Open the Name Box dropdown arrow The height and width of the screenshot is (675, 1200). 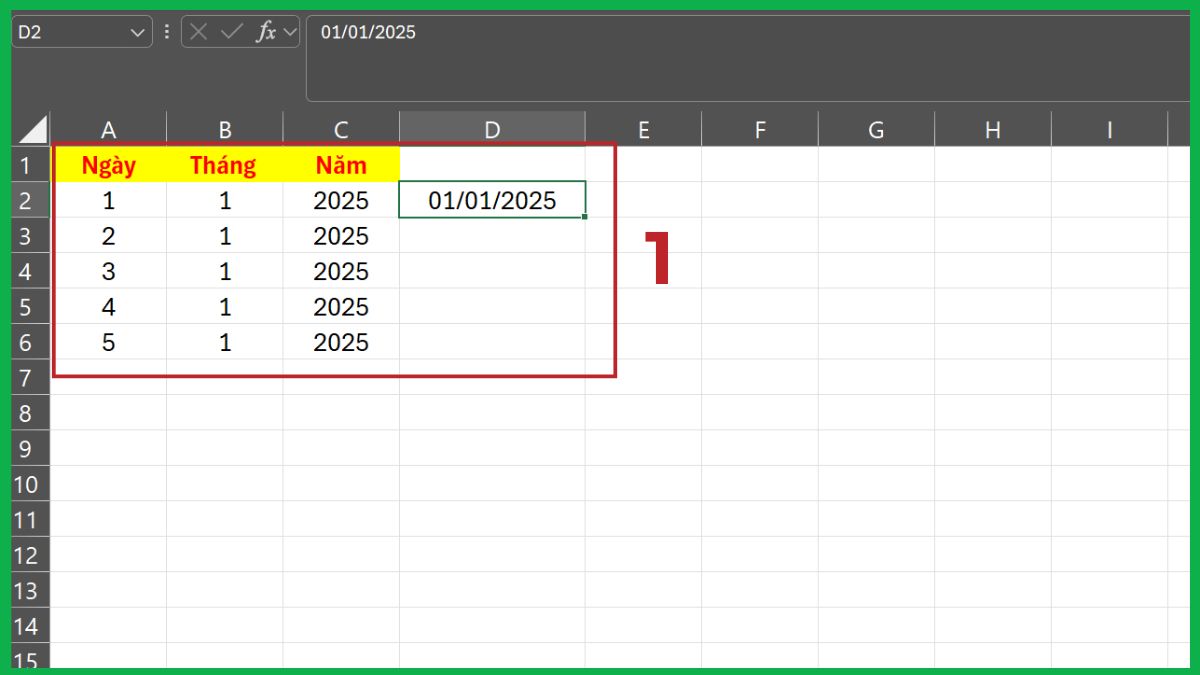[136, 31]
